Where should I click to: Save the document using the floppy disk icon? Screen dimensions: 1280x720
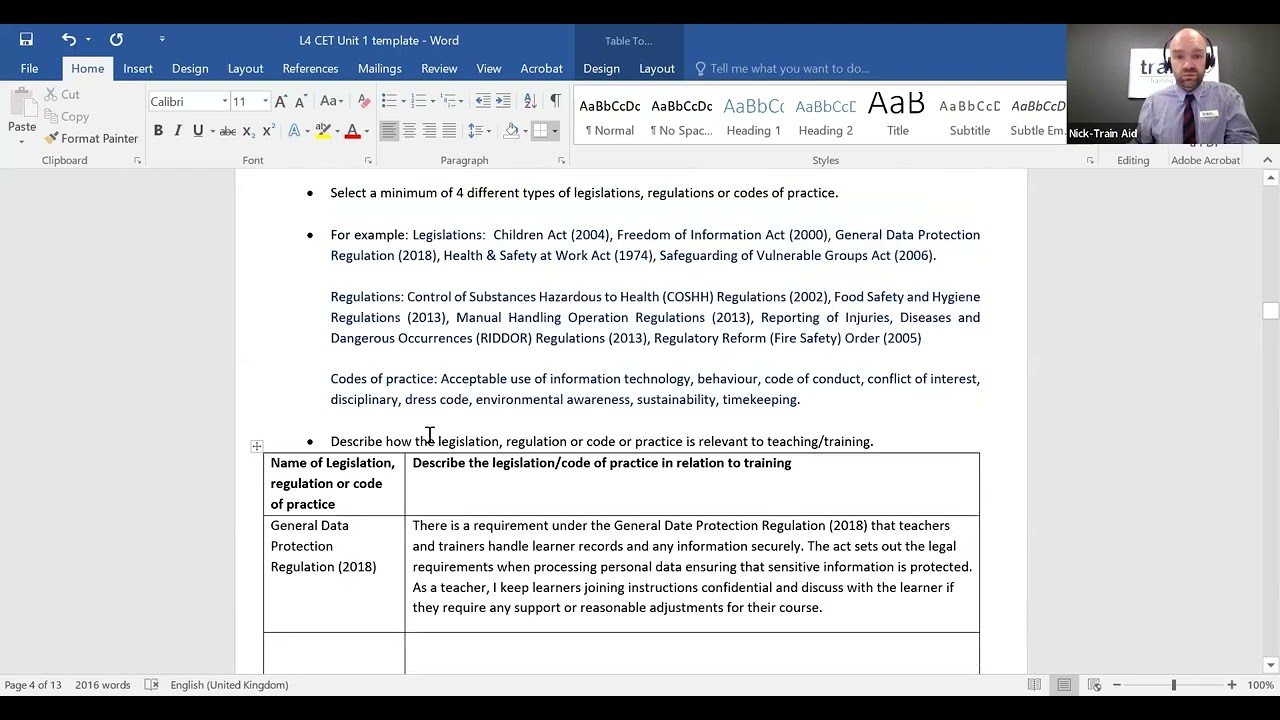(26, 40)
